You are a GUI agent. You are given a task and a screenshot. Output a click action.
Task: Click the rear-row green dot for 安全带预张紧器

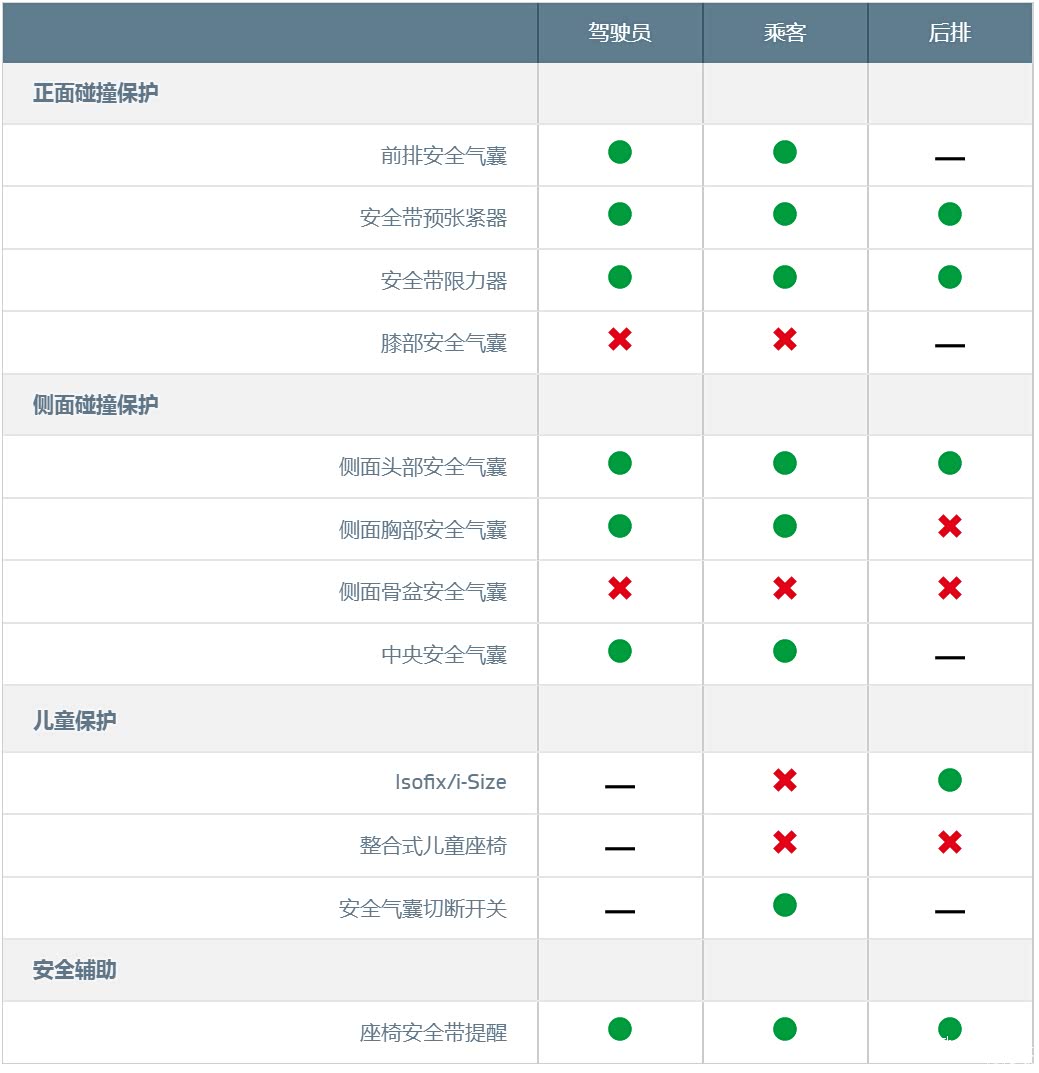tap(950, 214)
